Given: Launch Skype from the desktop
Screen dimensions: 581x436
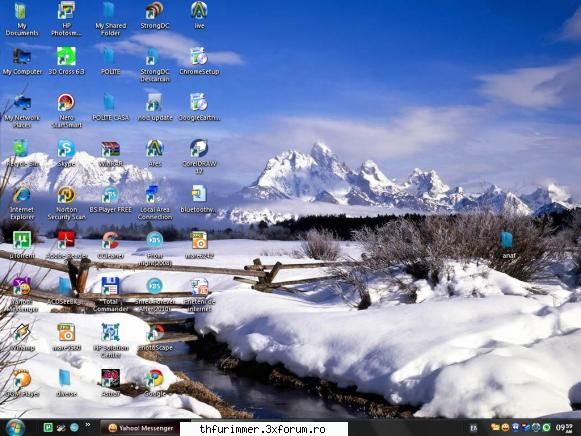Looking at the screenshot, I should click(x=66, y=153).
